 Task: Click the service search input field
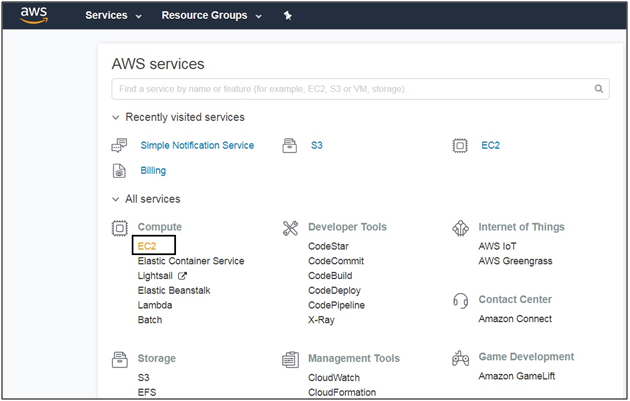(350, 89)
